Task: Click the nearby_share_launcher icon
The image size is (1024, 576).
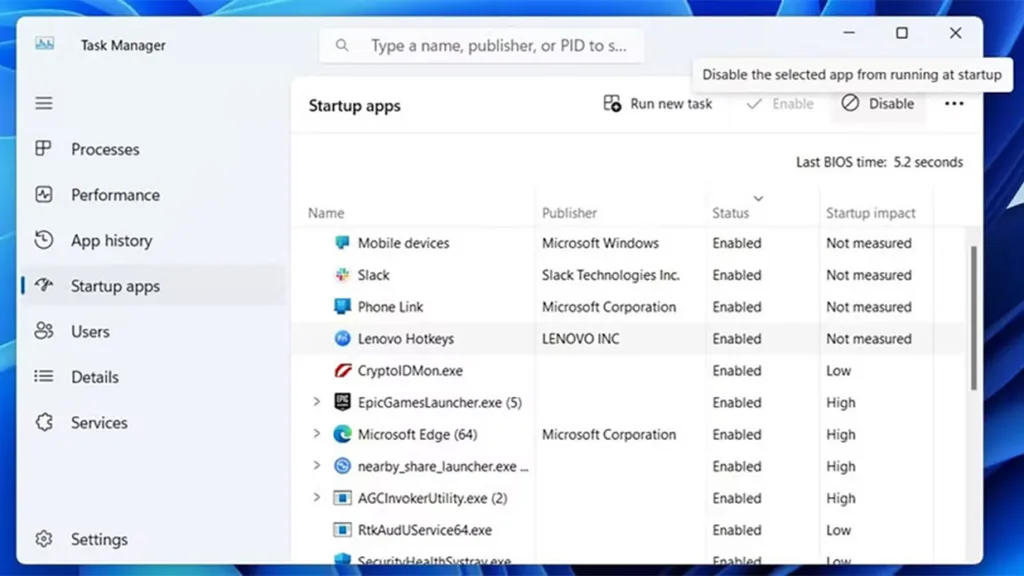Action: (342, 466)
